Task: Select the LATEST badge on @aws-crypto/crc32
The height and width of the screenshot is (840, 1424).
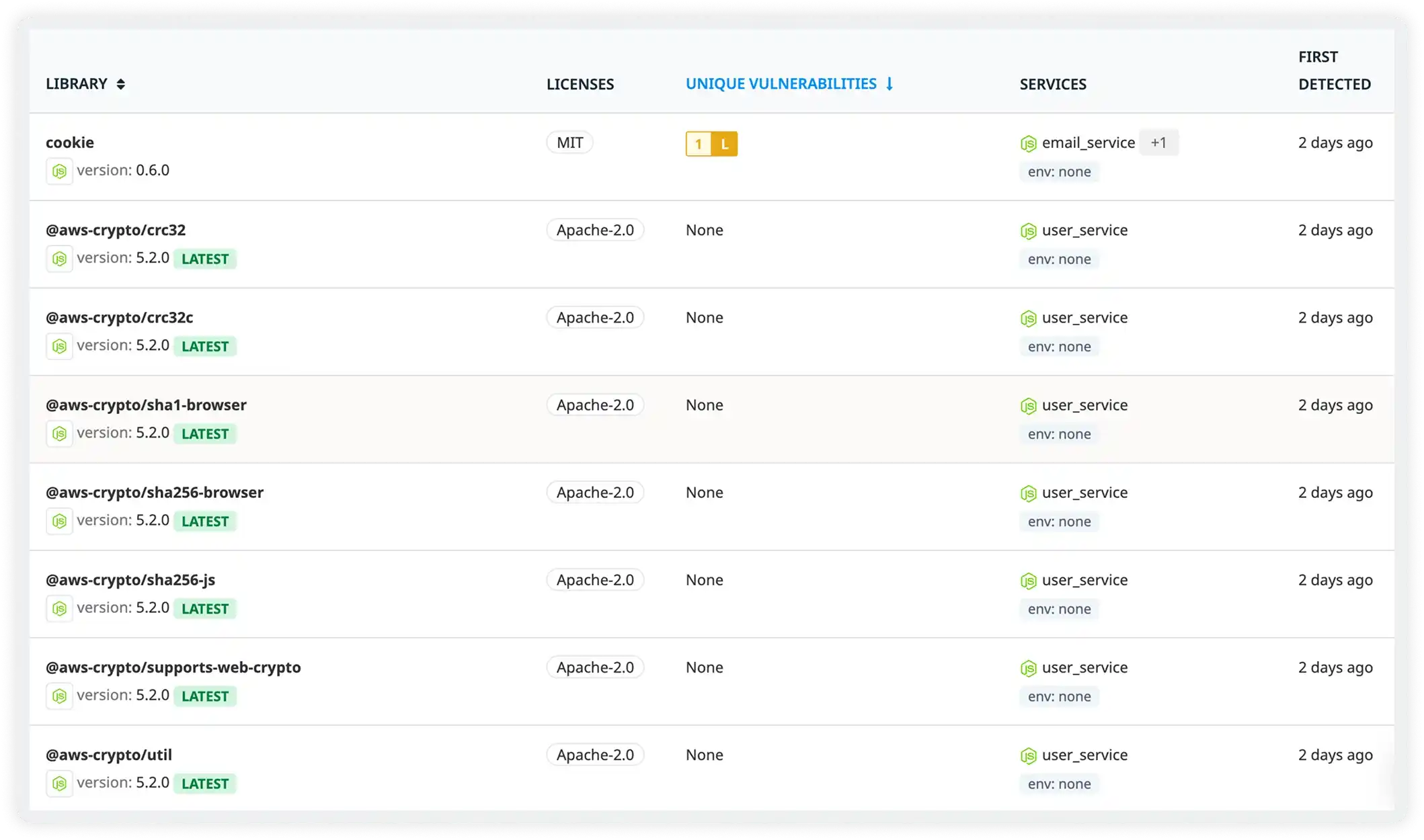Action: coord(205,258)
